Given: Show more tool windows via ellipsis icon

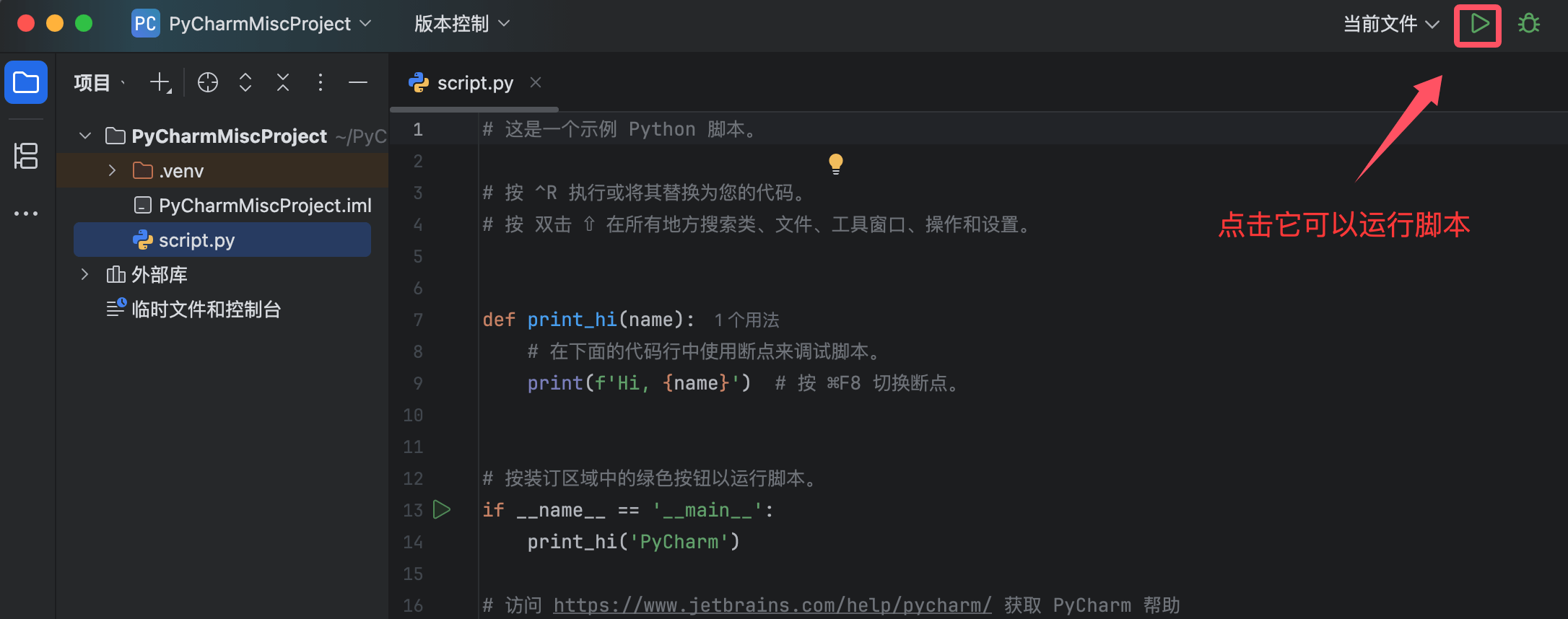Looking at the screenshot, I should click(x=26, y=214).
